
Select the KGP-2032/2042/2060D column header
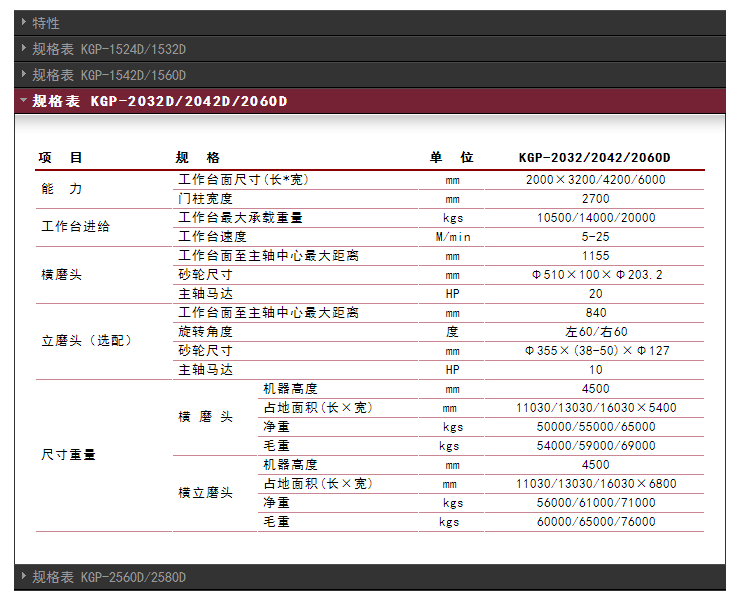pos(595,158)
